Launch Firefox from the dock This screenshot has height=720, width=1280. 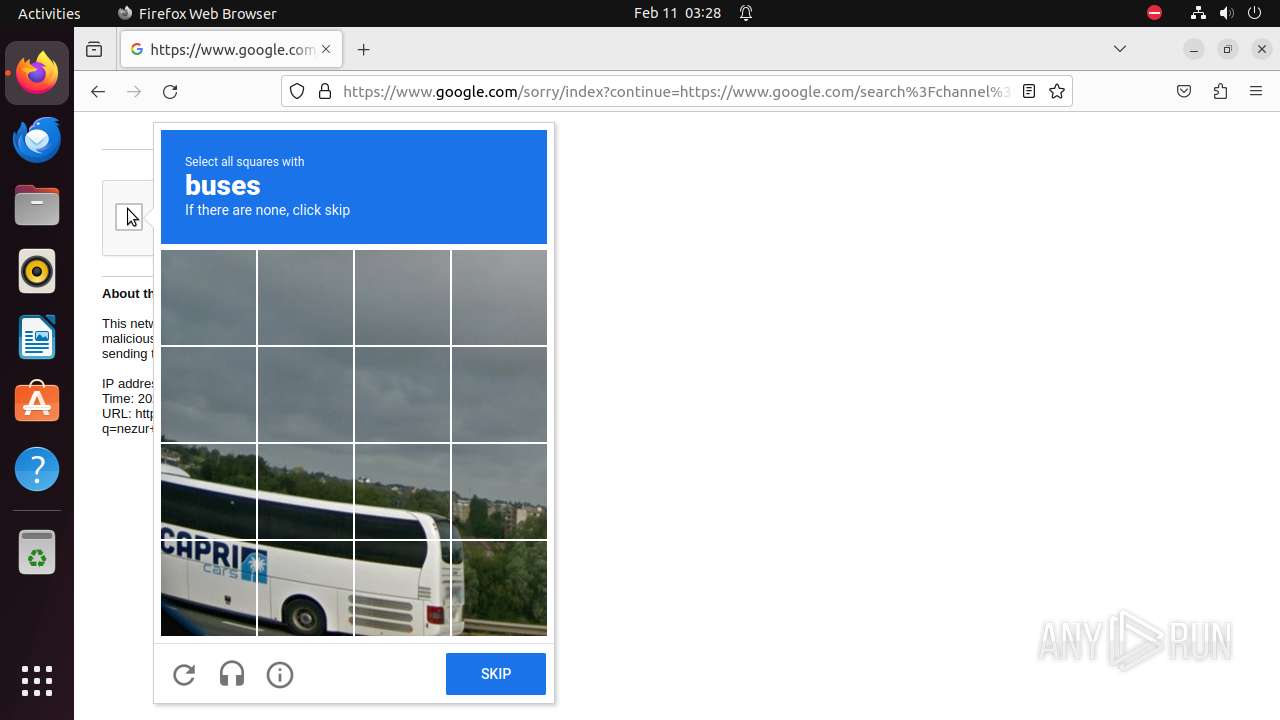pos(37,73)
